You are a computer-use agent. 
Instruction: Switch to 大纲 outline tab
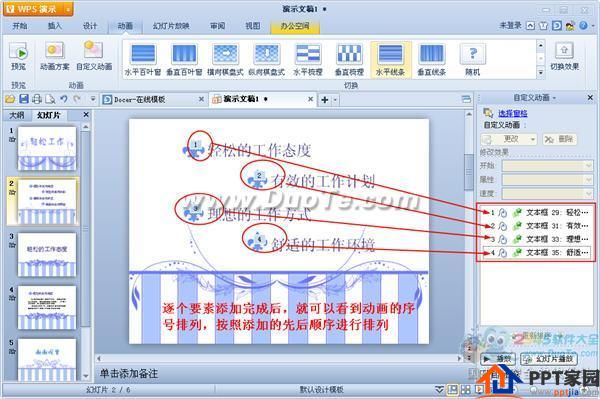[x=16, y=115]
